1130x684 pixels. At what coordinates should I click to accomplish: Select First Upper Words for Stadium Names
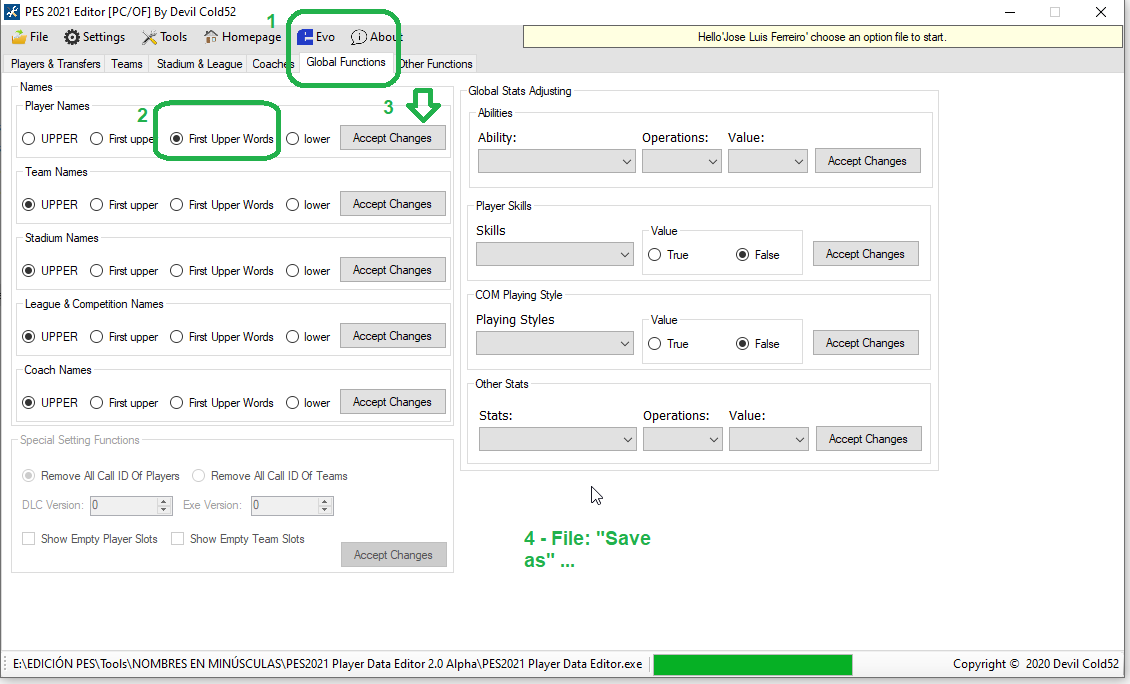pos(222,270)
